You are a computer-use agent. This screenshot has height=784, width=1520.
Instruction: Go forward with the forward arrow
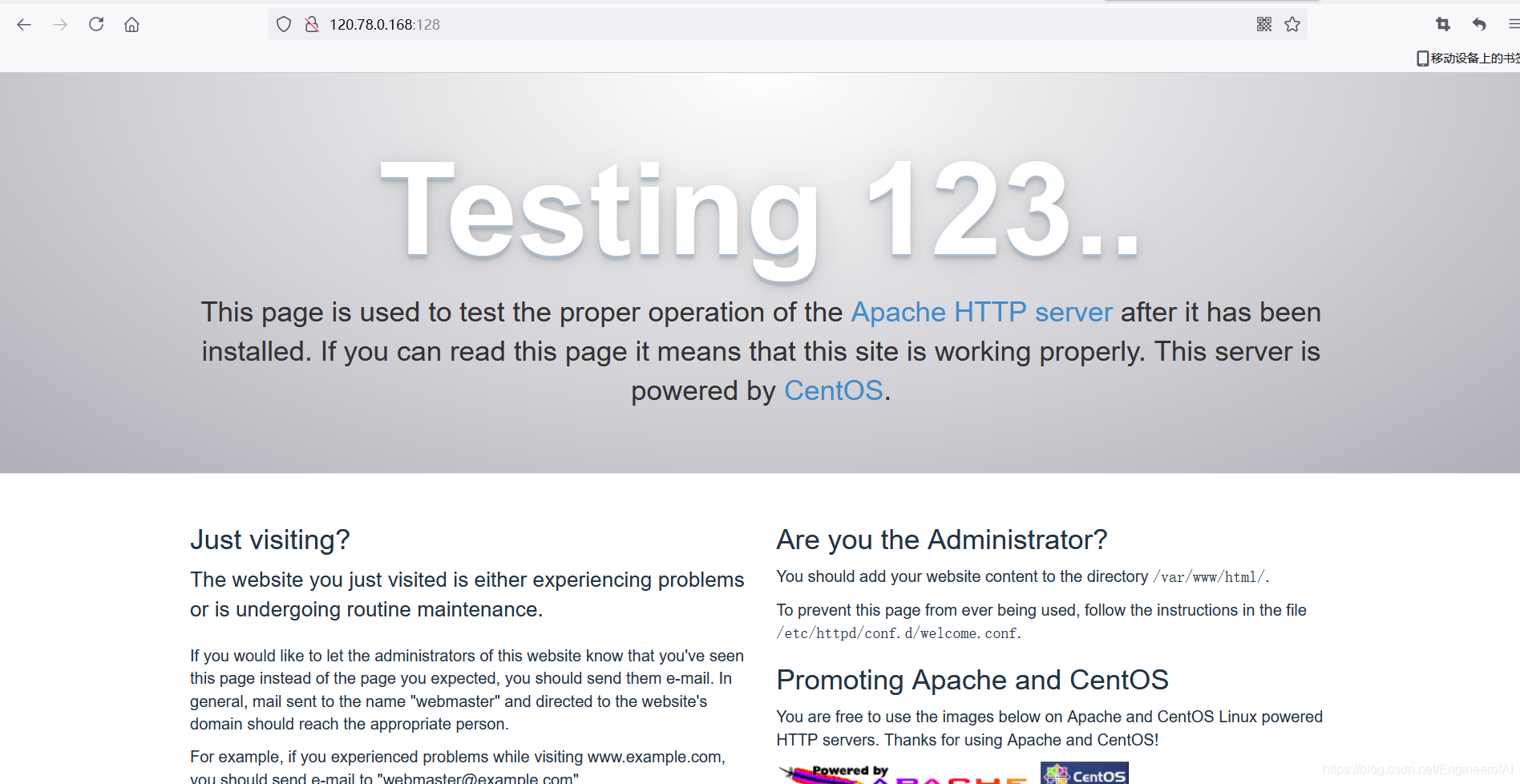[x=60, y=25]
